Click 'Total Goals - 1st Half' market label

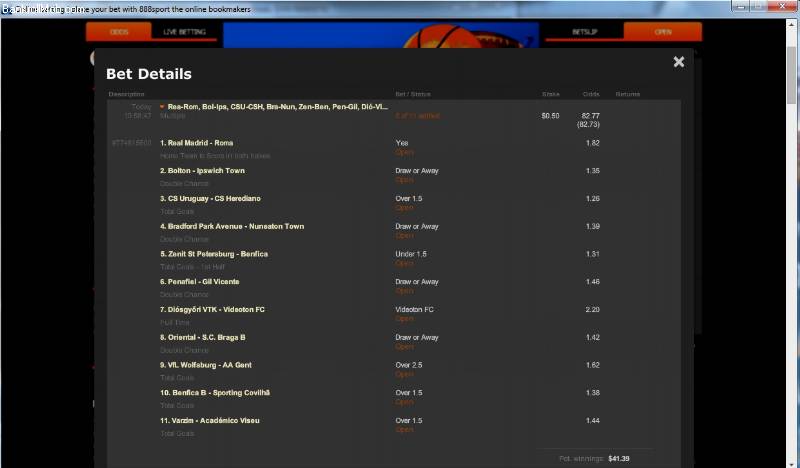pyautogui.click(x=192, y=267)
